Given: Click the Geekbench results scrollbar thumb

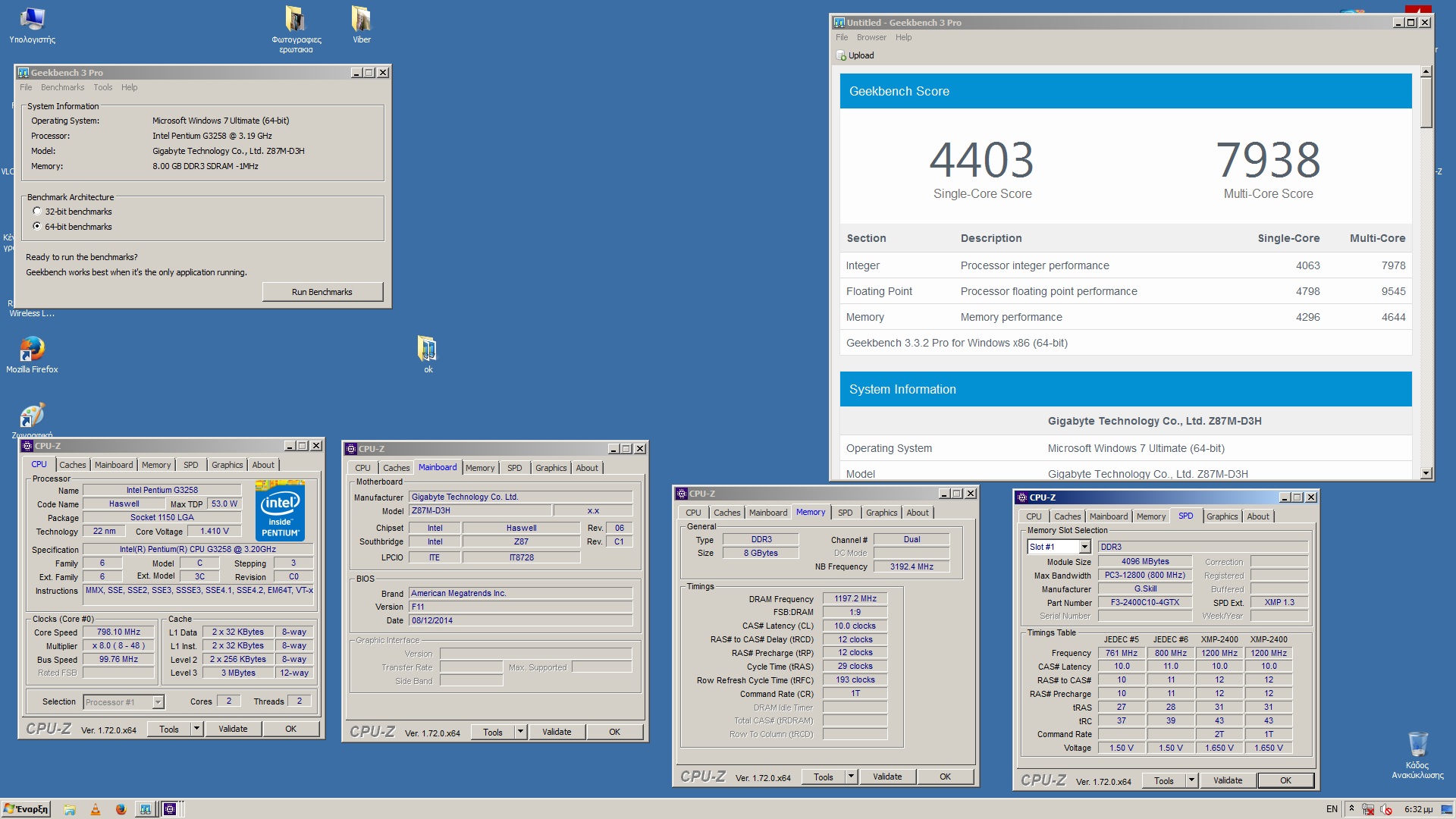Looking at the screenshot, I should pos(1426,102).
